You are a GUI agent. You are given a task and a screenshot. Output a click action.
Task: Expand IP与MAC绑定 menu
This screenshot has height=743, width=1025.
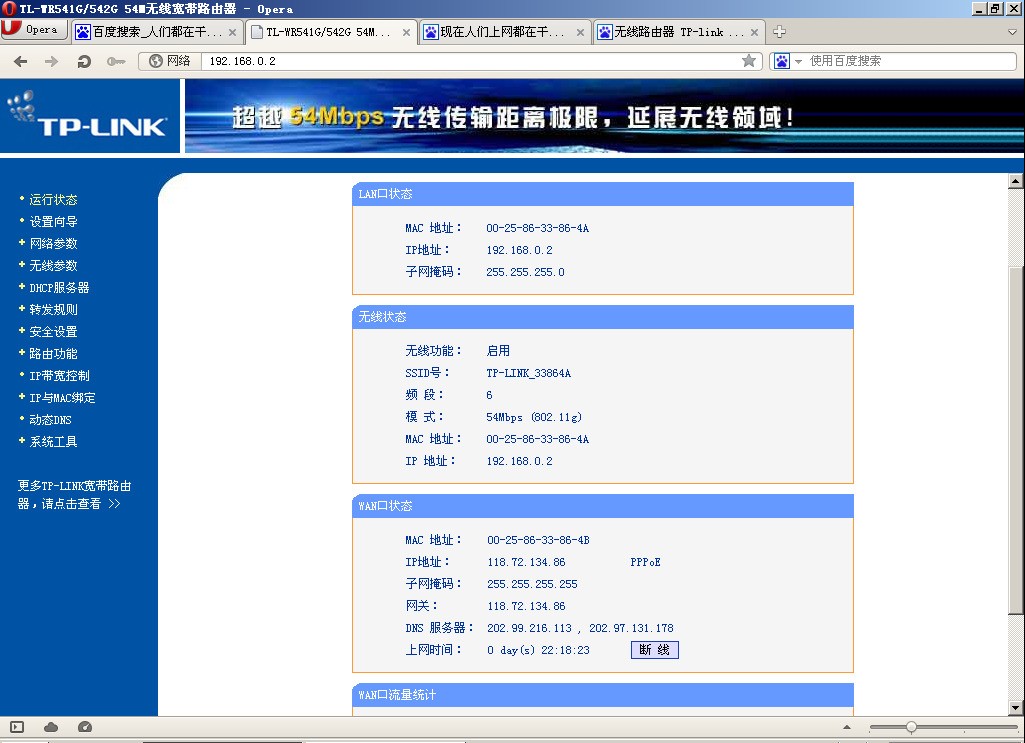[x=62, y=397]
